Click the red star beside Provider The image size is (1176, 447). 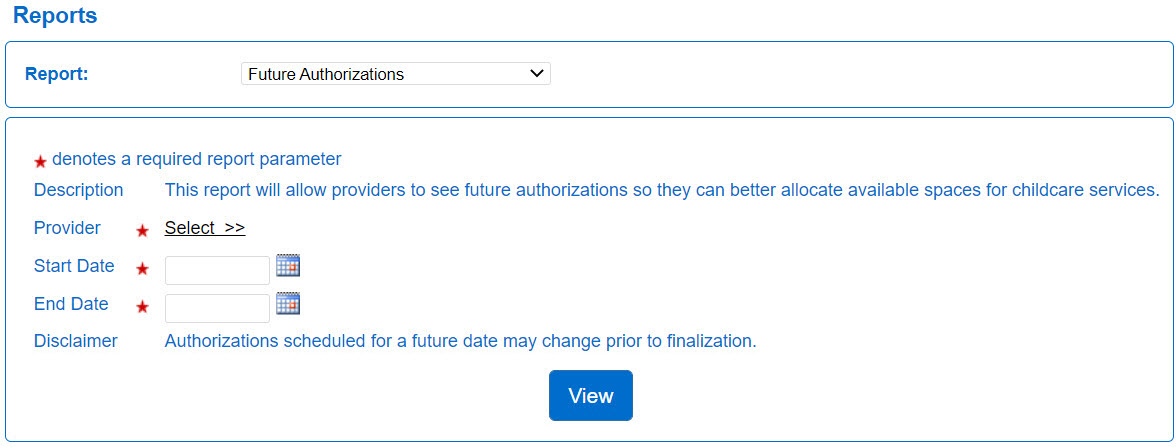(x=143, y=231)
